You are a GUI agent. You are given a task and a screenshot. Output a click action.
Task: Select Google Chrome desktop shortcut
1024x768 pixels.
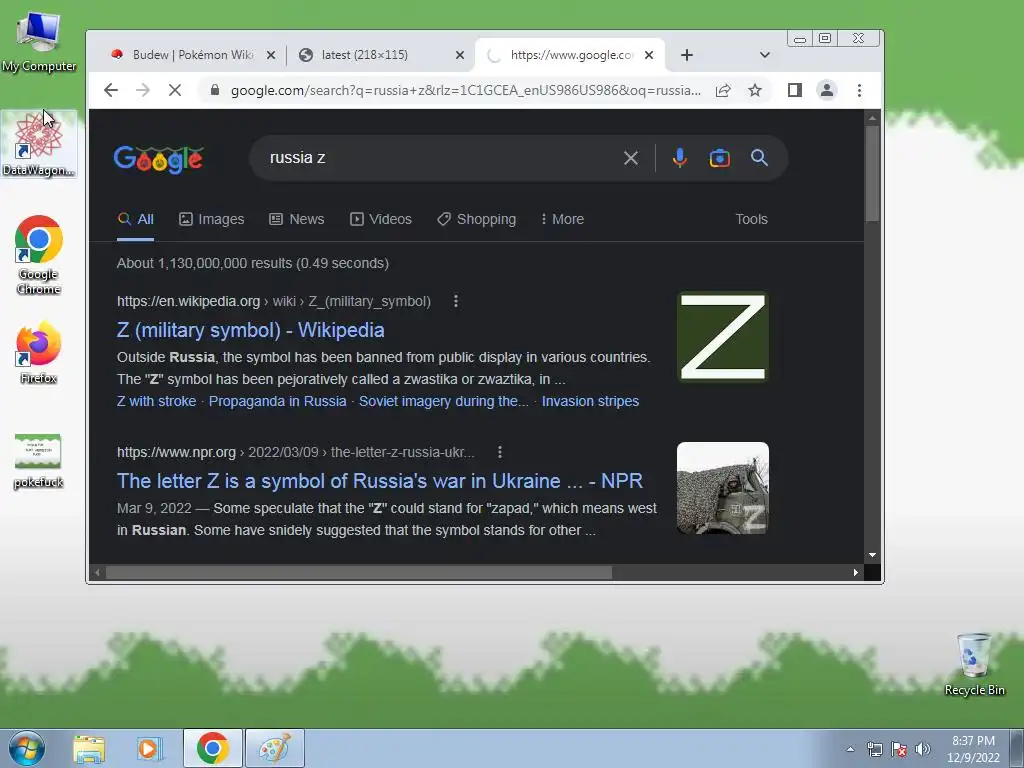pos(39,255)
